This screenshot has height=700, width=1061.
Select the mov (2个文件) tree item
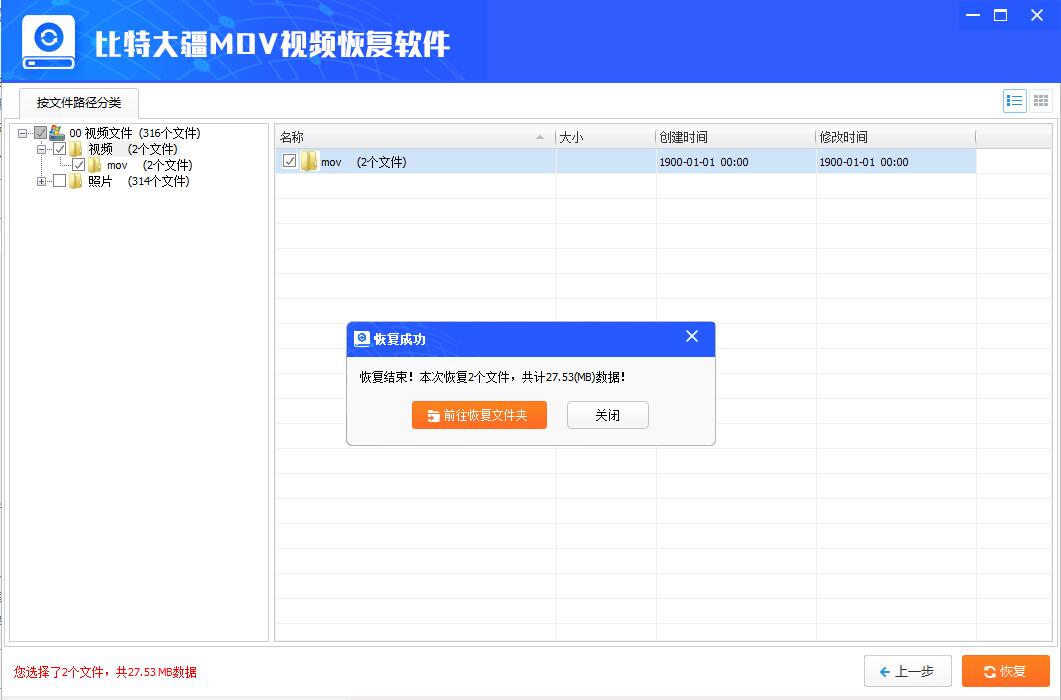point(150,165)
